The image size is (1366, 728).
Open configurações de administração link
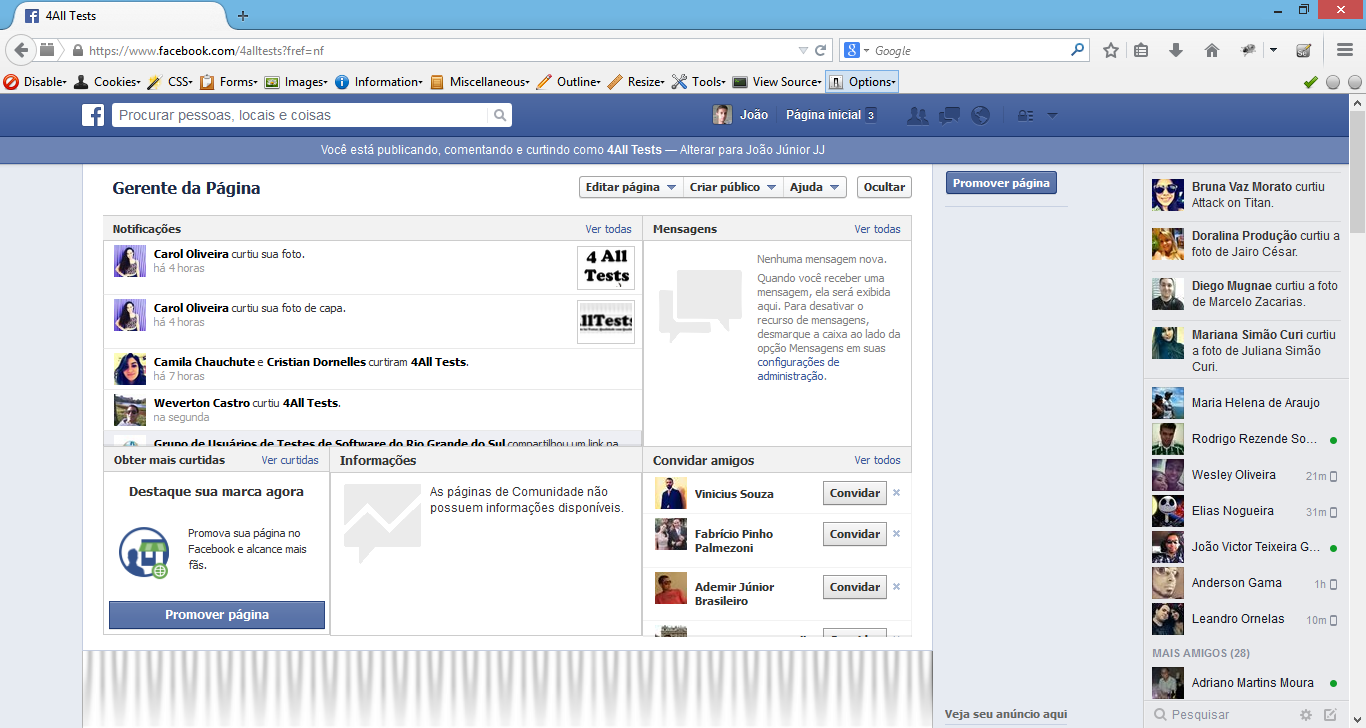point(798,369)
